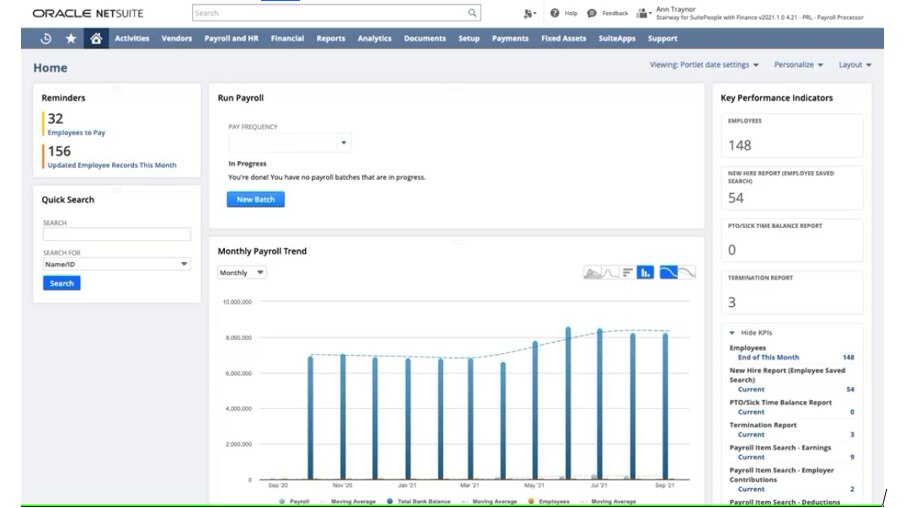Toggle the smooth line trend icon
This screenshot has width=919, height=508.
(668, 272)
